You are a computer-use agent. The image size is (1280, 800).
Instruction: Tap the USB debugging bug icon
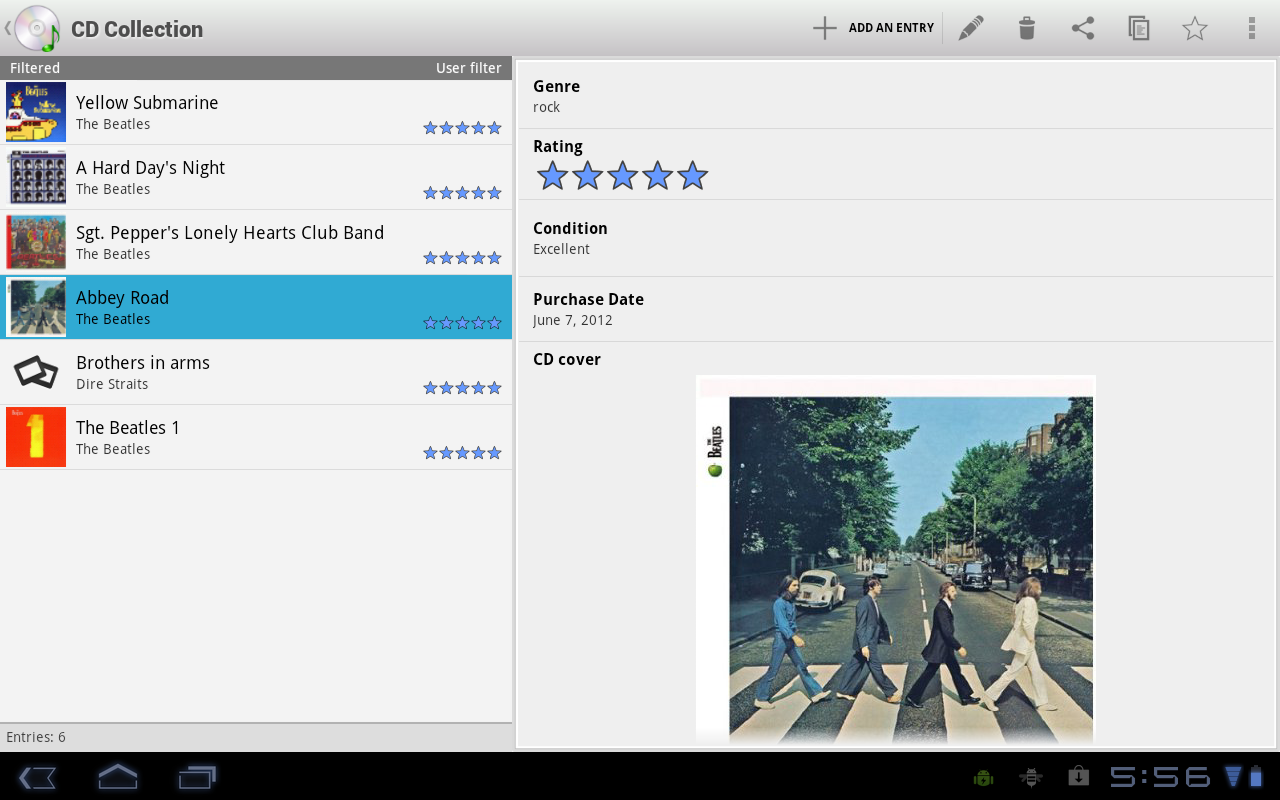[1030, 777]
